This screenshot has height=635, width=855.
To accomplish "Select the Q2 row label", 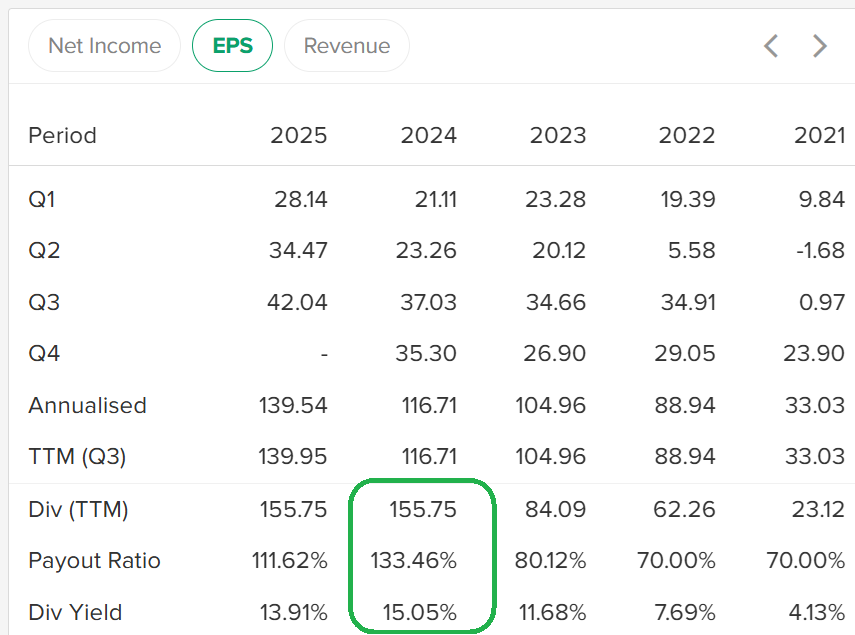I will click(x=44, y=251).
